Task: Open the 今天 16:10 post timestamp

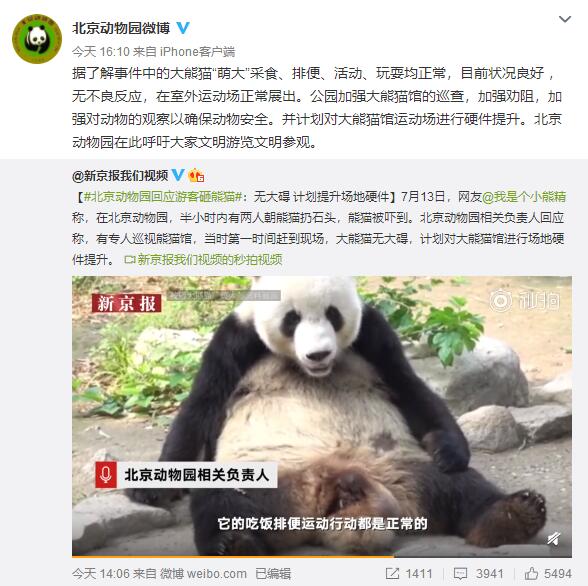Action: point(101,51)
